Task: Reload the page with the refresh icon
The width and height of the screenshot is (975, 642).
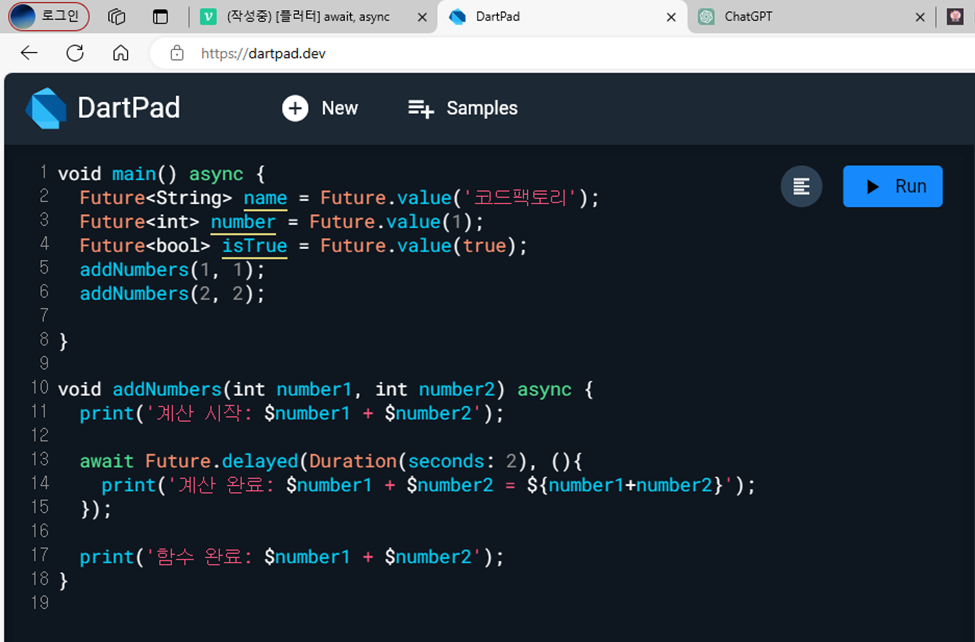Action: [75, 54]
